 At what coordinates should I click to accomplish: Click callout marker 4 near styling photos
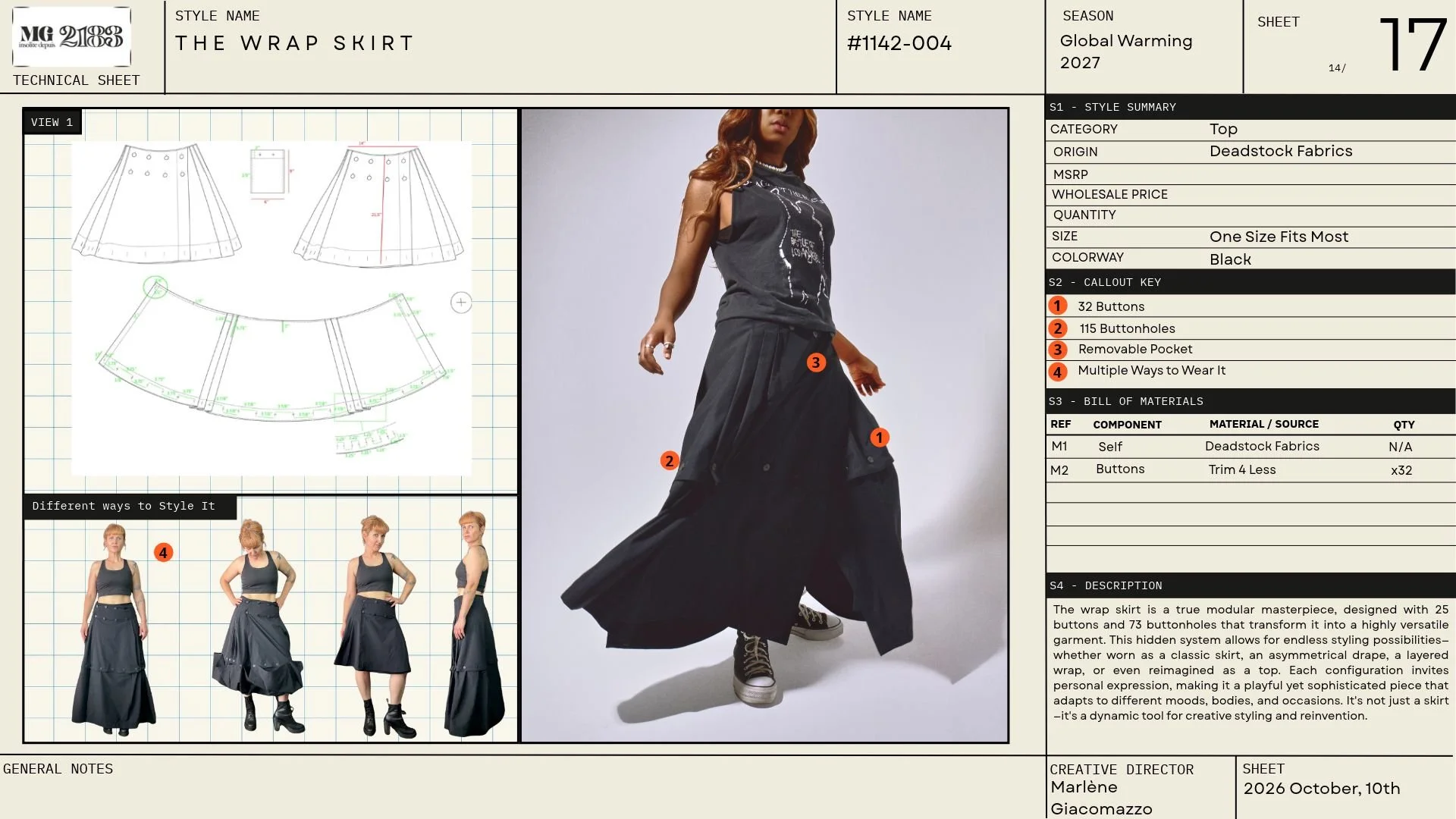[x=163, y=553]
